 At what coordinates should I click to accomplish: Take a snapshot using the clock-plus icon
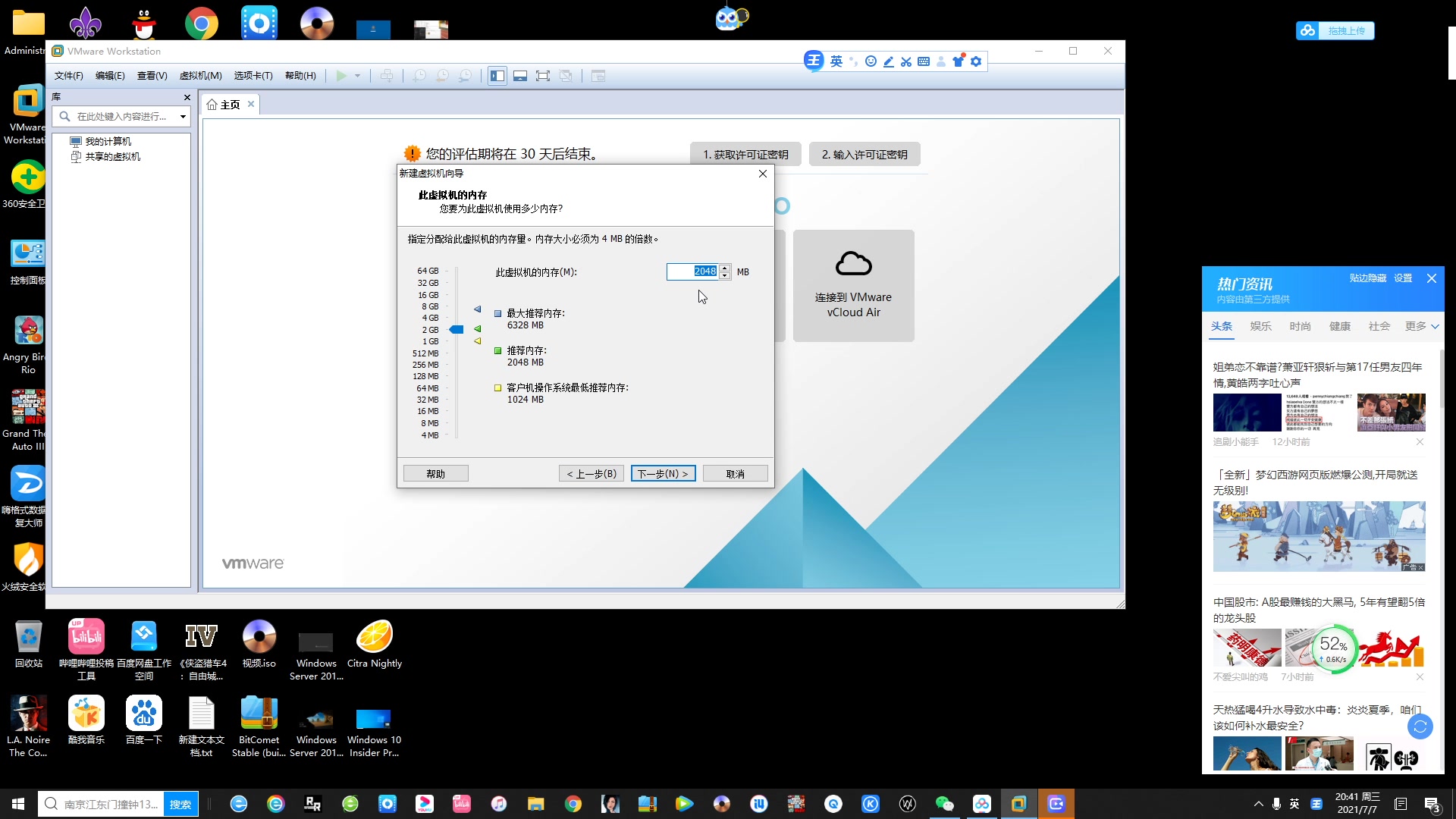click(x=419, y=76)
